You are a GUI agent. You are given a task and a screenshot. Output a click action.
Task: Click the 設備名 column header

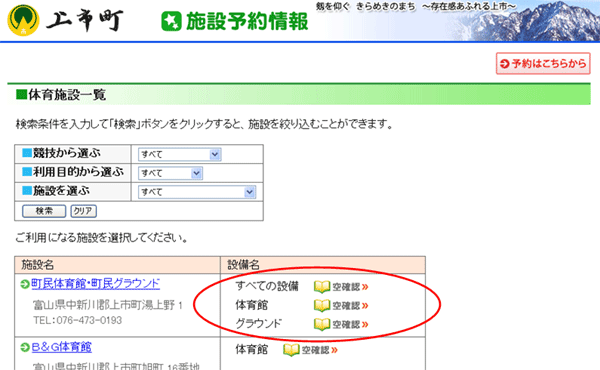(244, 265)
